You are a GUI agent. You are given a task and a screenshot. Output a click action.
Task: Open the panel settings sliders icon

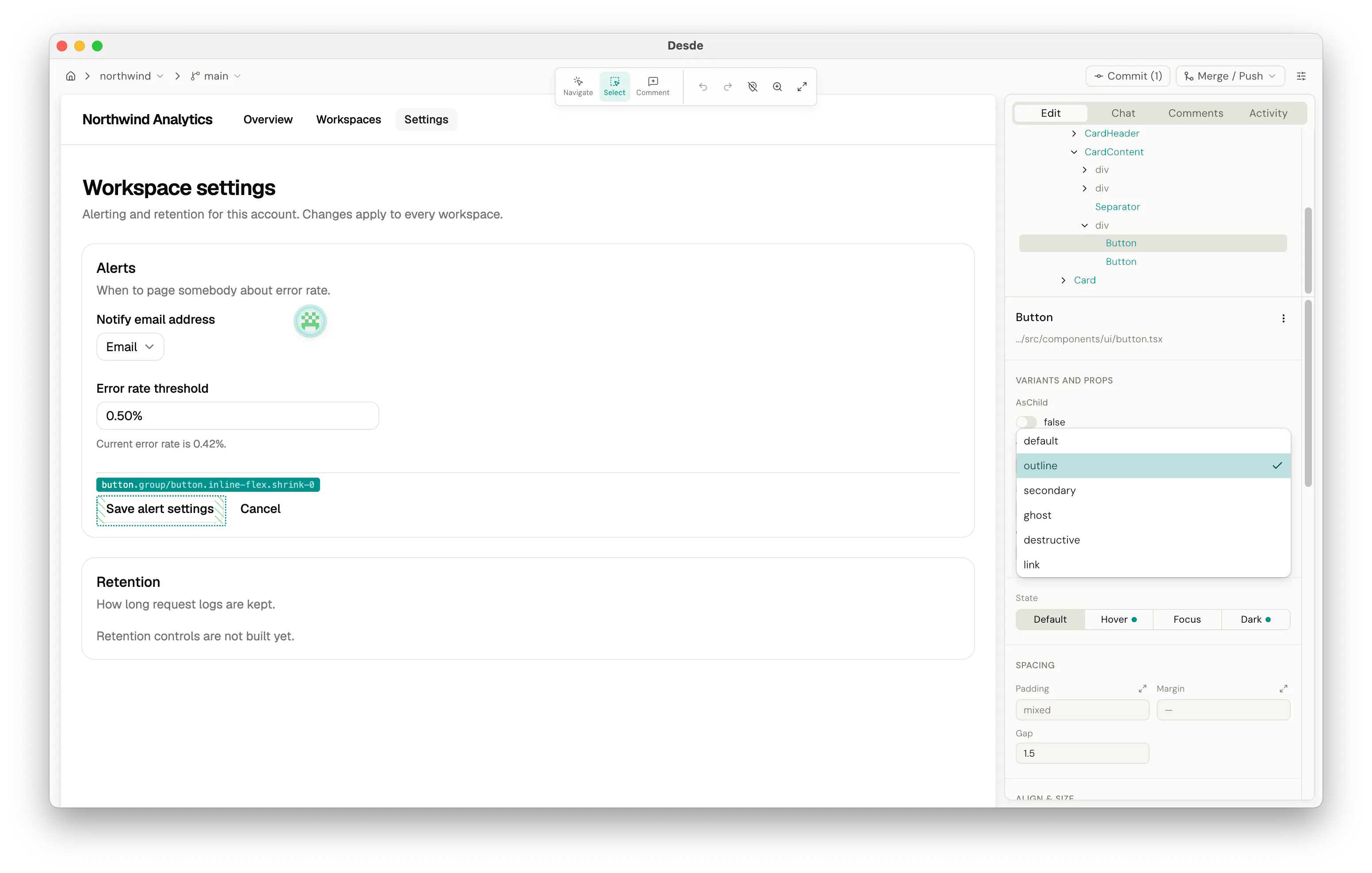click(1301, 76)
